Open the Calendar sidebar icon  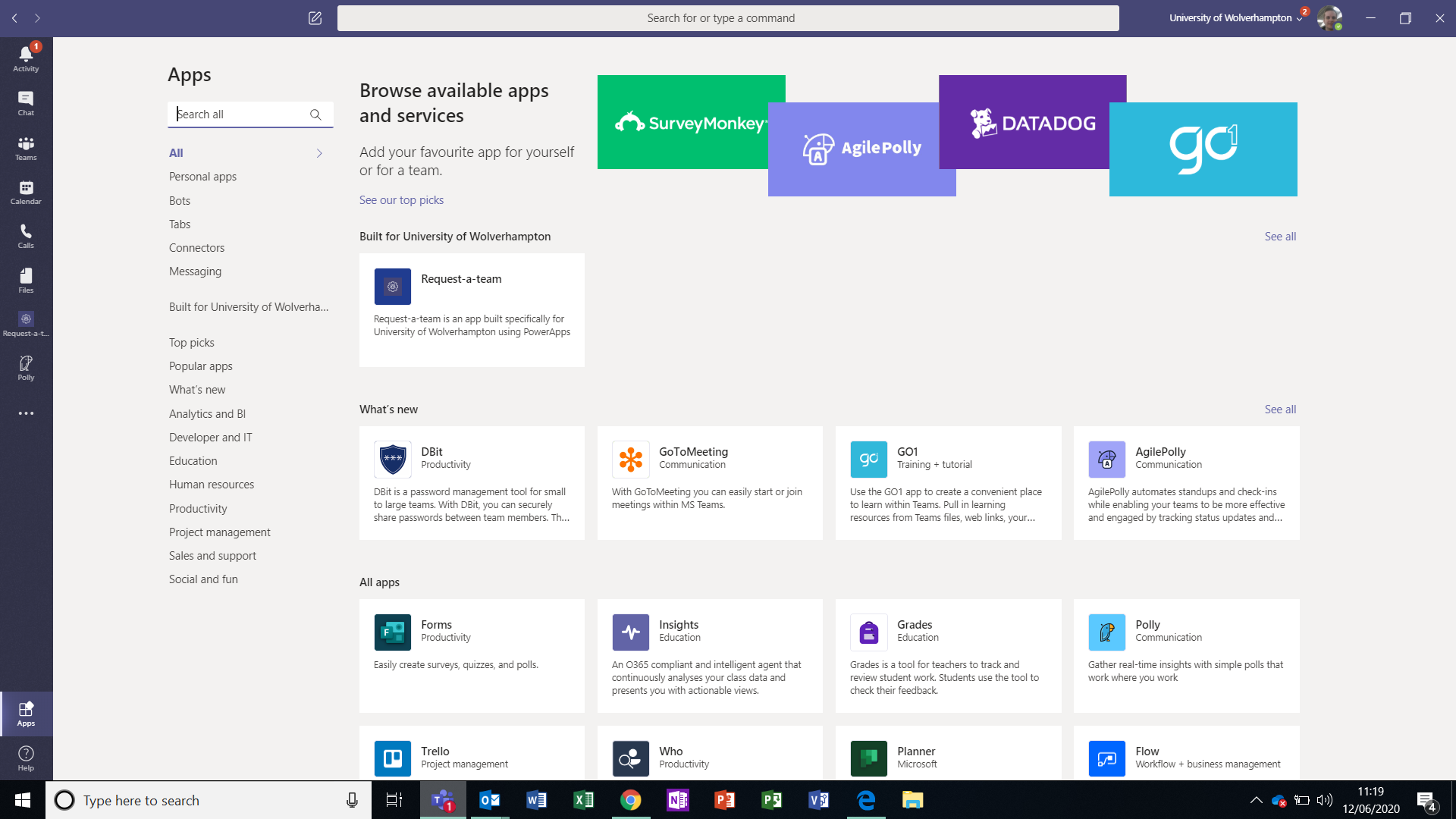(26, 191)
